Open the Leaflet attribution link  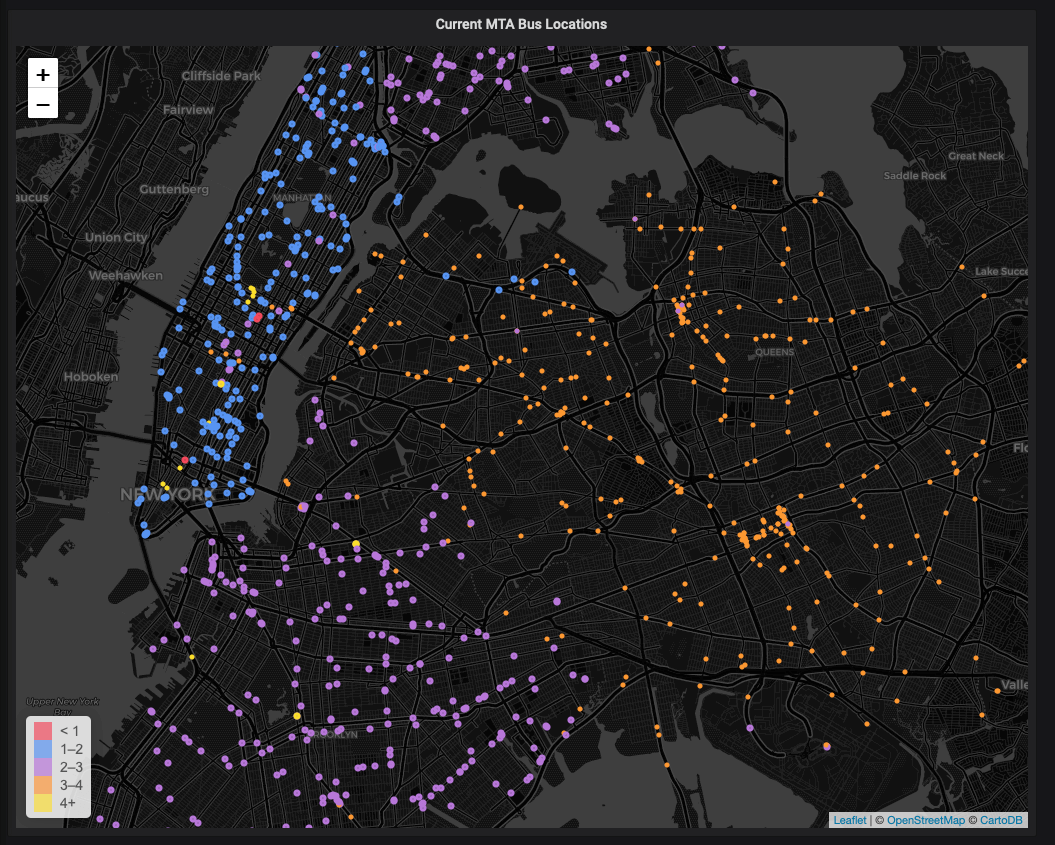tap(850, 820)
